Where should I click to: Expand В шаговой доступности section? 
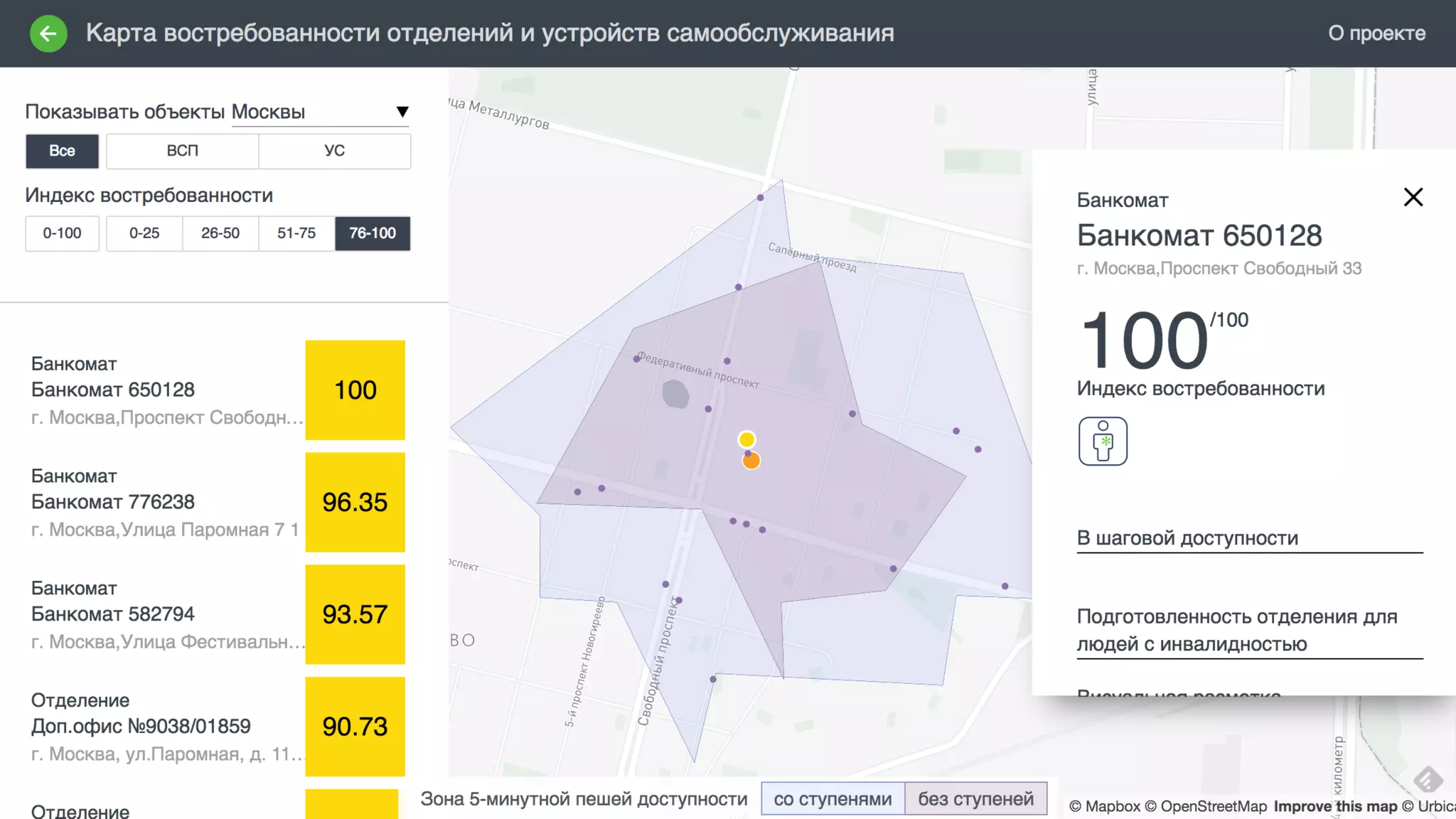coord(1187,538)
